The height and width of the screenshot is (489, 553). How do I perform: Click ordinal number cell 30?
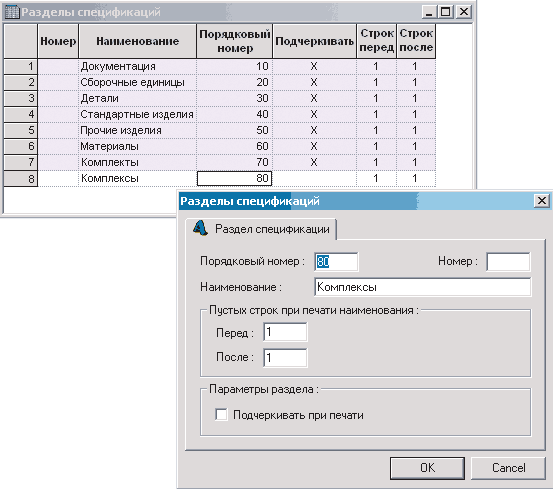coord(235,98)
